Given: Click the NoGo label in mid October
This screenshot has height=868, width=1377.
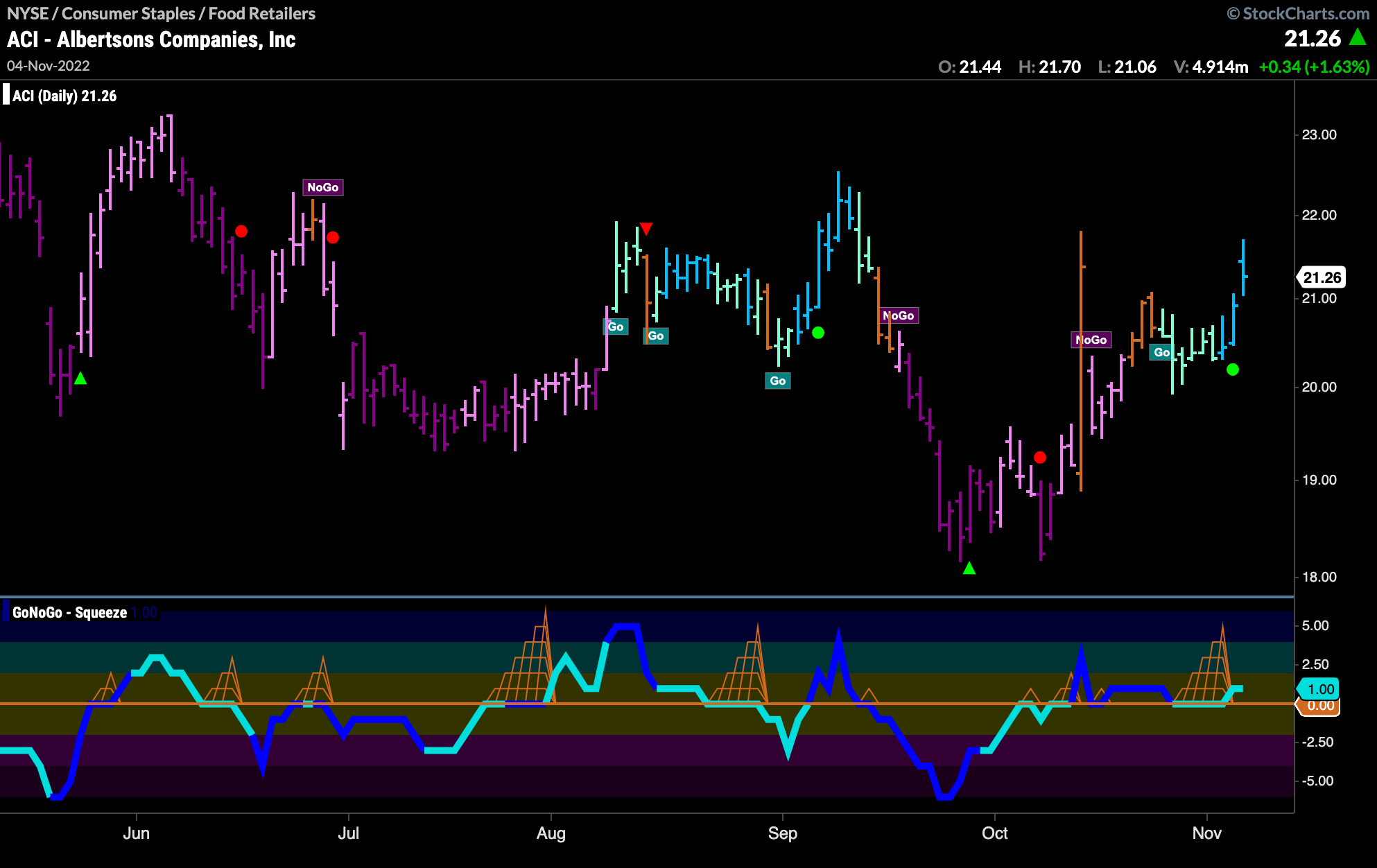Looking at the screenshot, I should click(x=1091, y=340).
